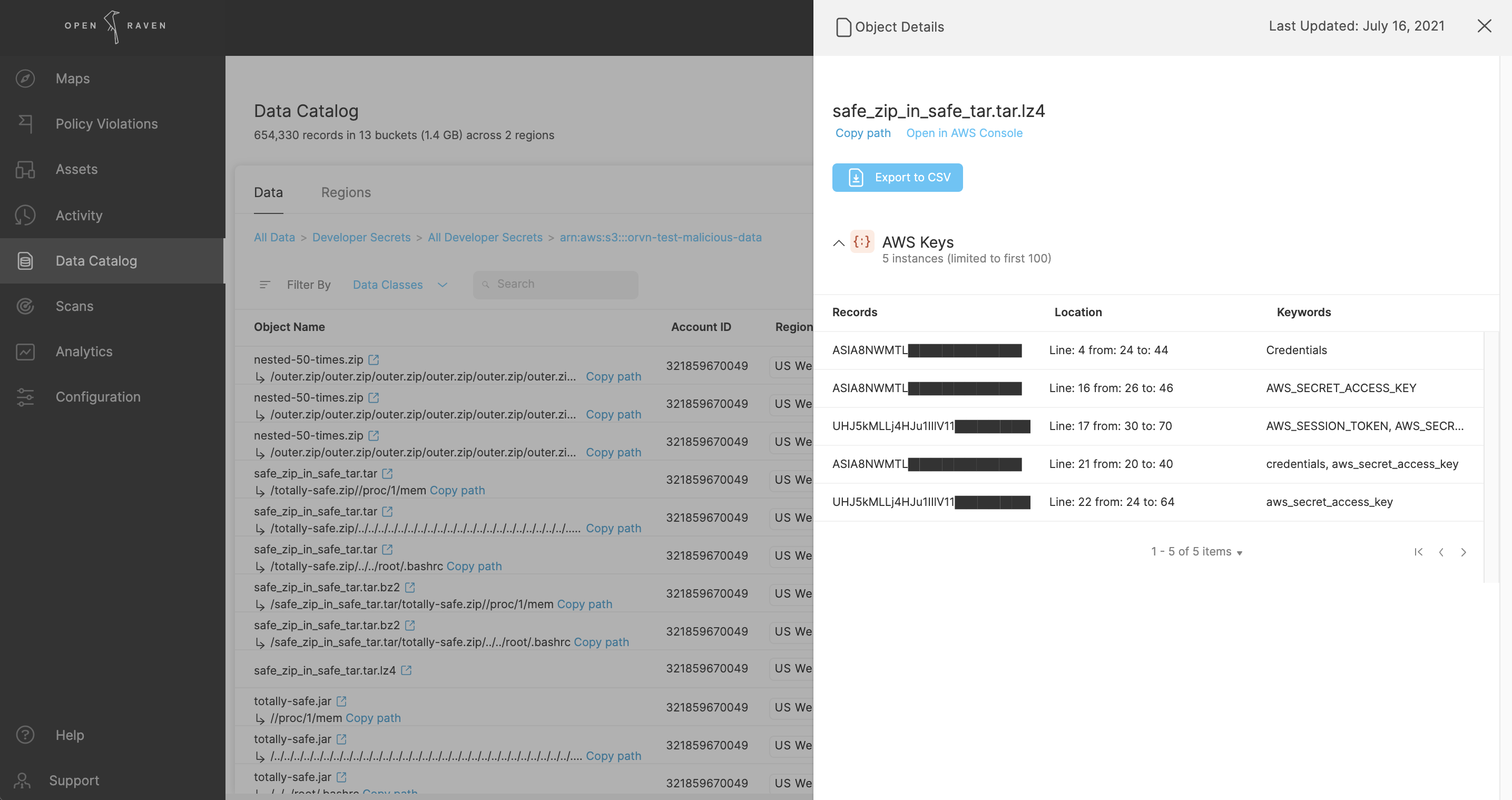Click the Filter By lines icon
The height and width of the screenshot is (800, 1512).
[x=264, y=284]
